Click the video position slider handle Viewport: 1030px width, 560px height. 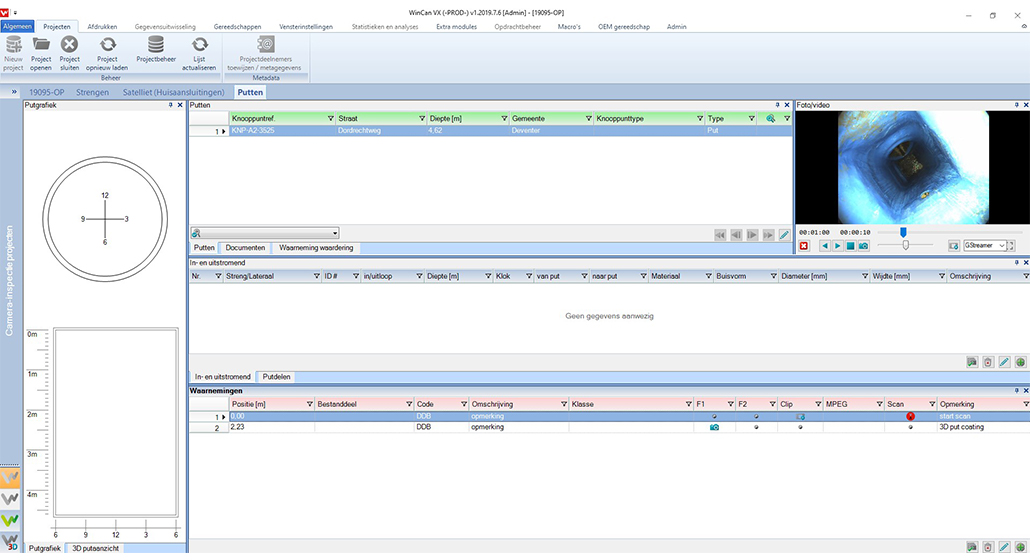(x=903, y=232)
